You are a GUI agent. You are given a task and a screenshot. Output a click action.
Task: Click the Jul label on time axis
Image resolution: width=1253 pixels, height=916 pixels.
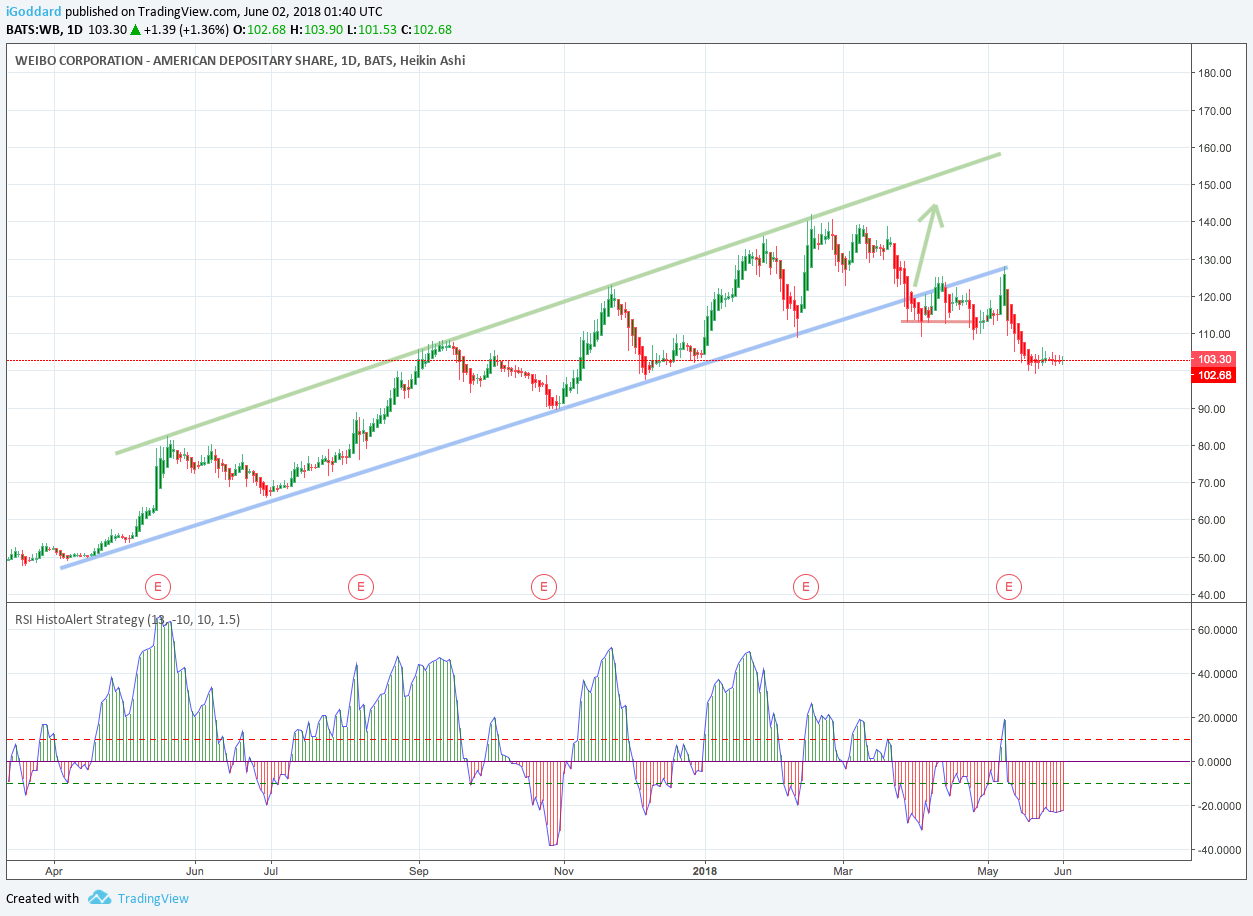coord(271,870)
